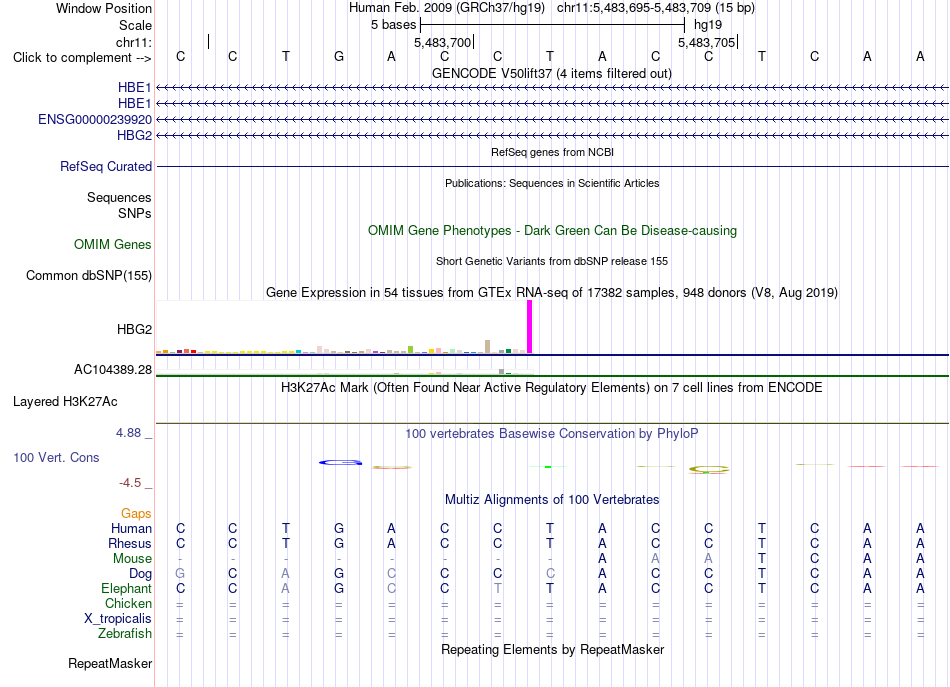
Task: Click the blue G logo in conservation track
Action: click(x=340, y=462)
